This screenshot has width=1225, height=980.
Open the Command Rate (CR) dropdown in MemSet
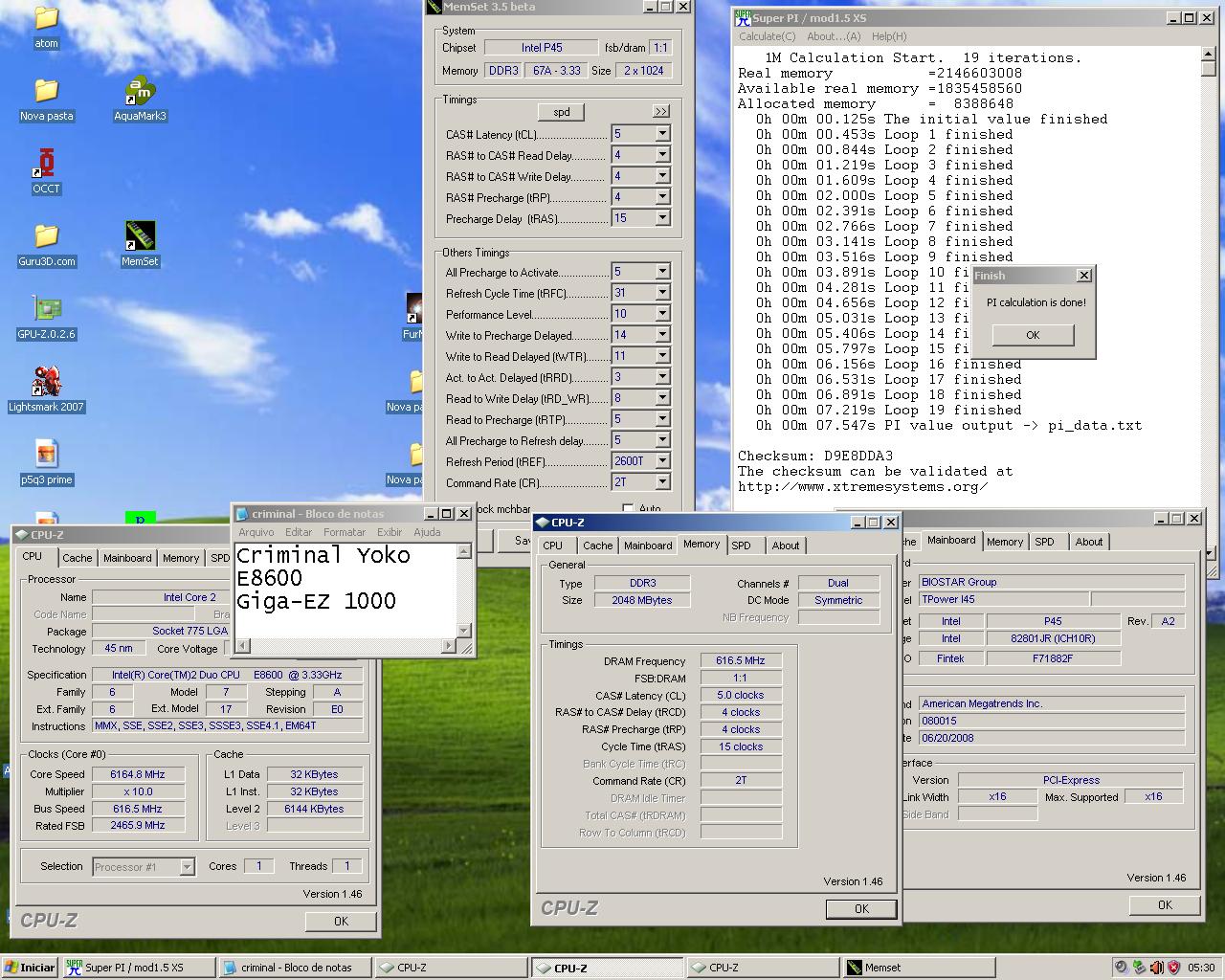tap(662, 482)
